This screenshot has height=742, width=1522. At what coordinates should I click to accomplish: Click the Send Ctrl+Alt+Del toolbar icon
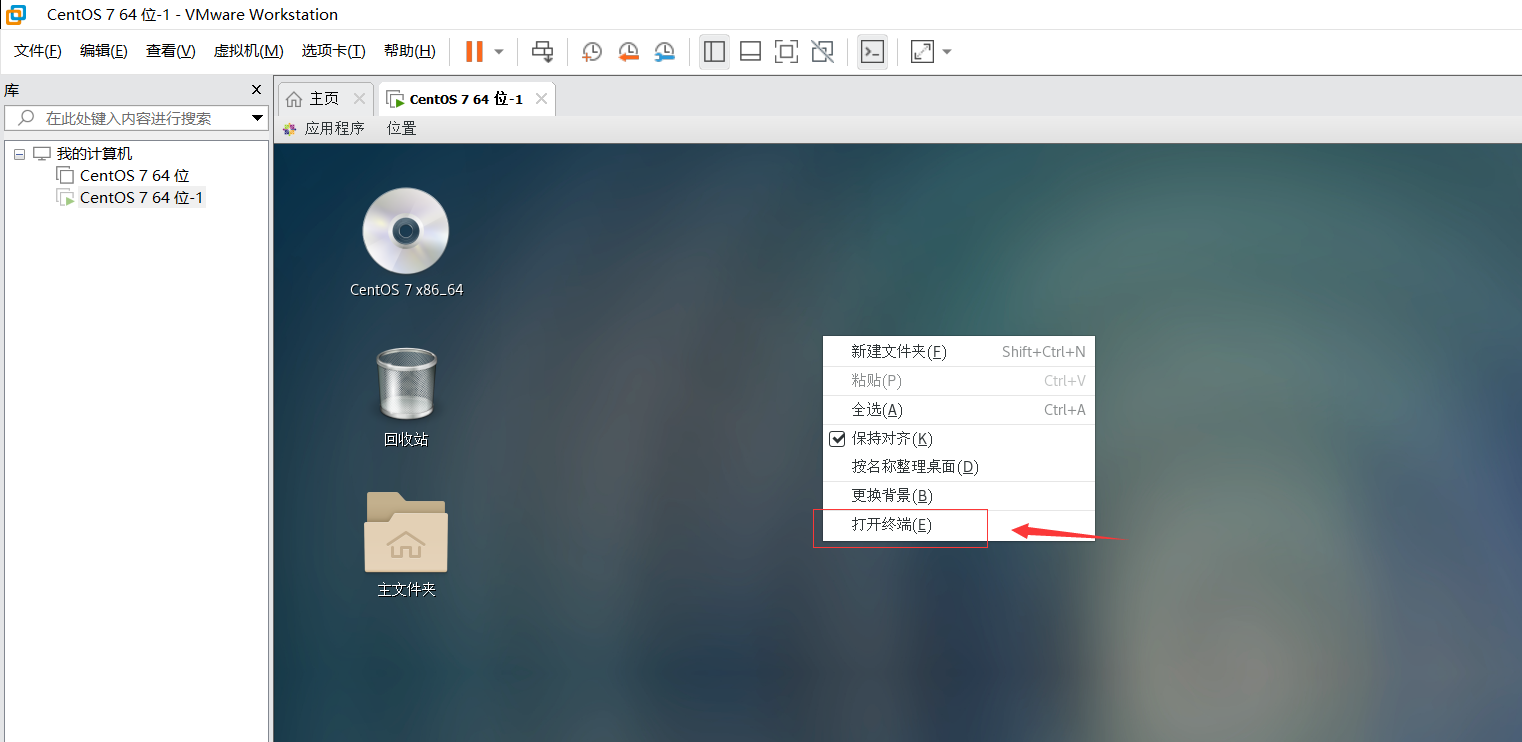click(x=542, y=51)
